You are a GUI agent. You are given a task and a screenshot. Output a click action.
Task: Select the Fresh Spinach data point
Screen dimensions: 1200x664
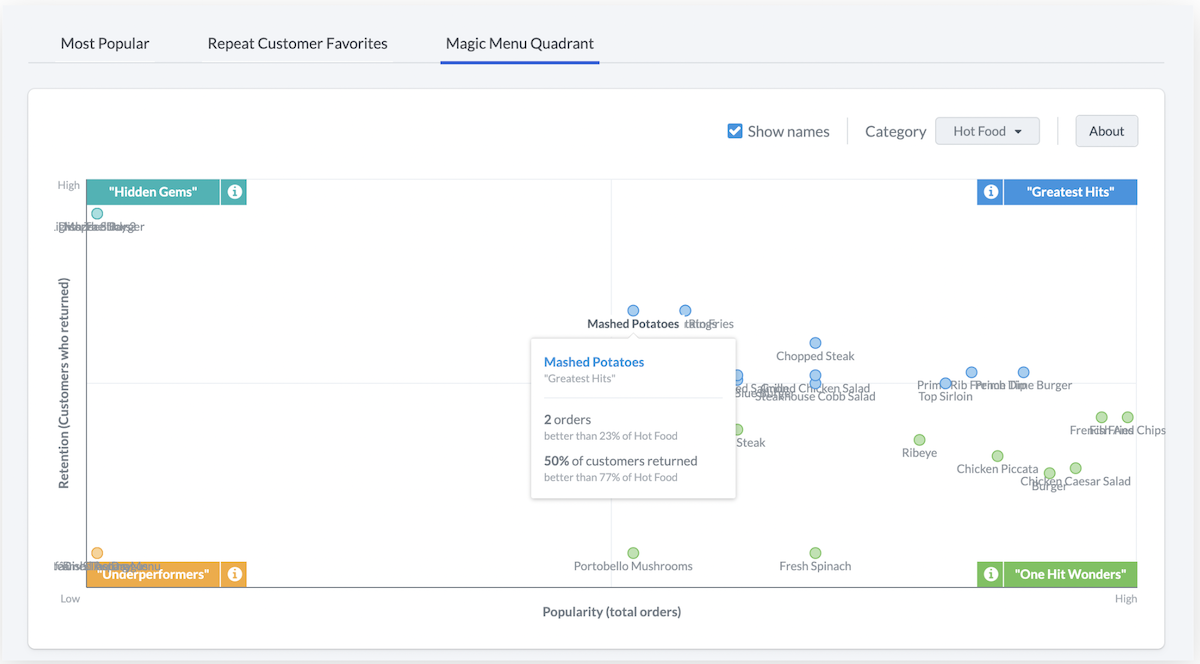coord(815,553)
